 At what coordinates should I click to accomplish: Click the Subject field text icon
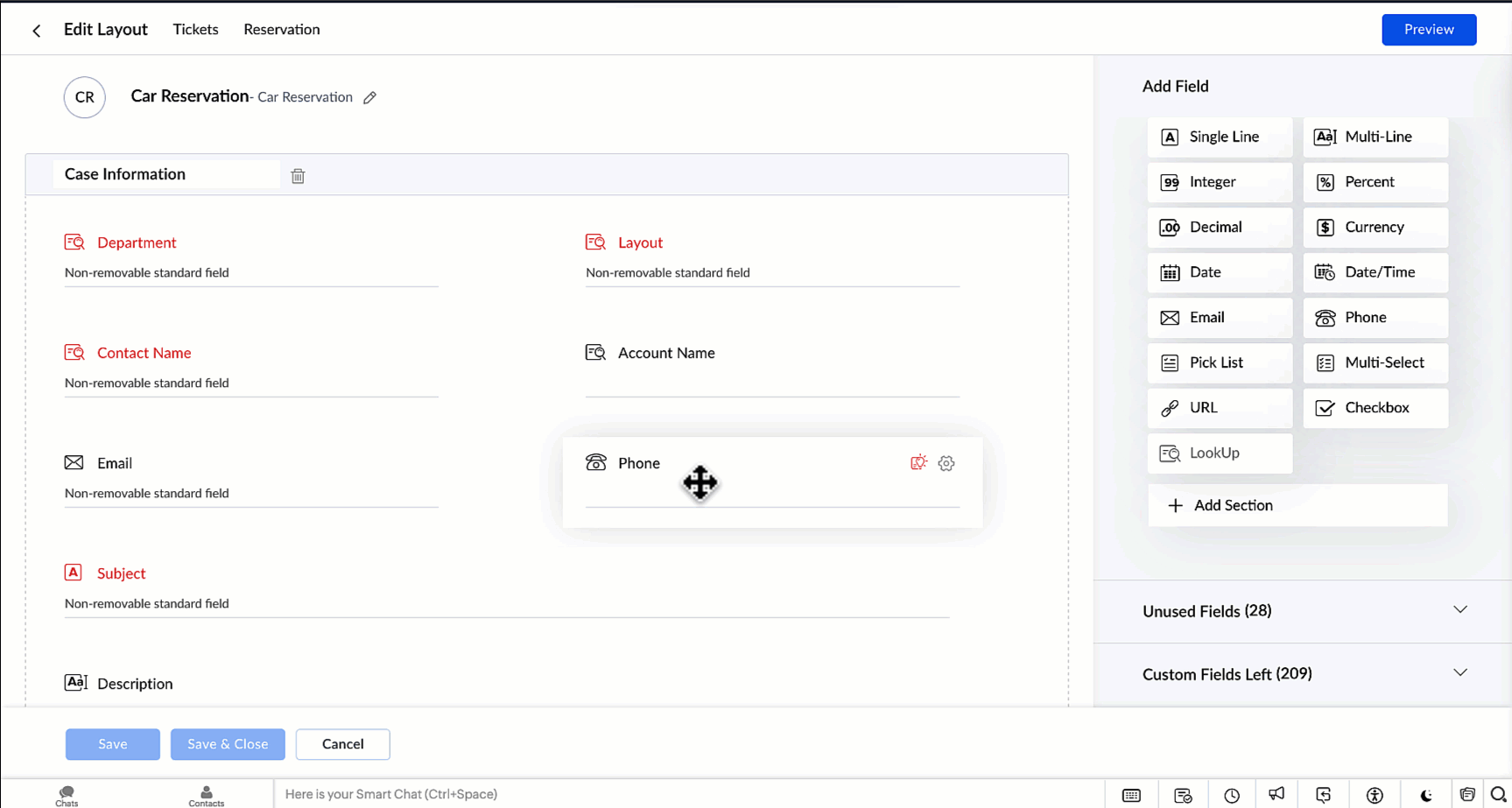point(74,573)
